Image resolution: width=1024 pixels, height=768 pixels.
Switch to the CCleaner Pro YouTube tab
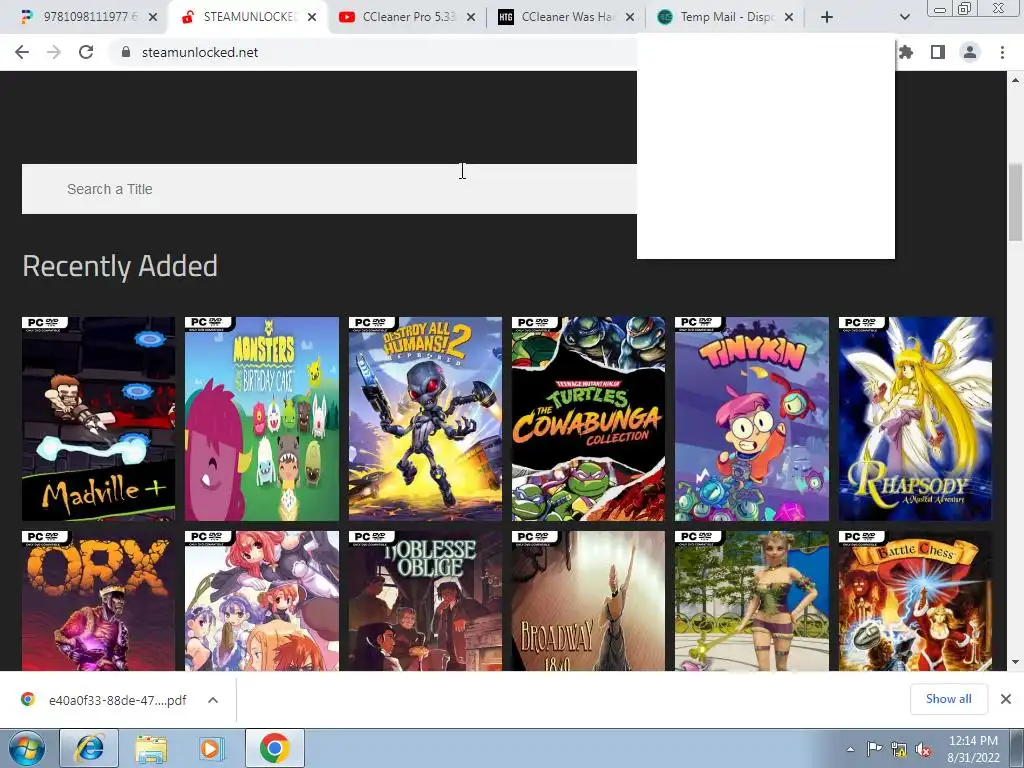pyautogui.click(x=405, y=17)
